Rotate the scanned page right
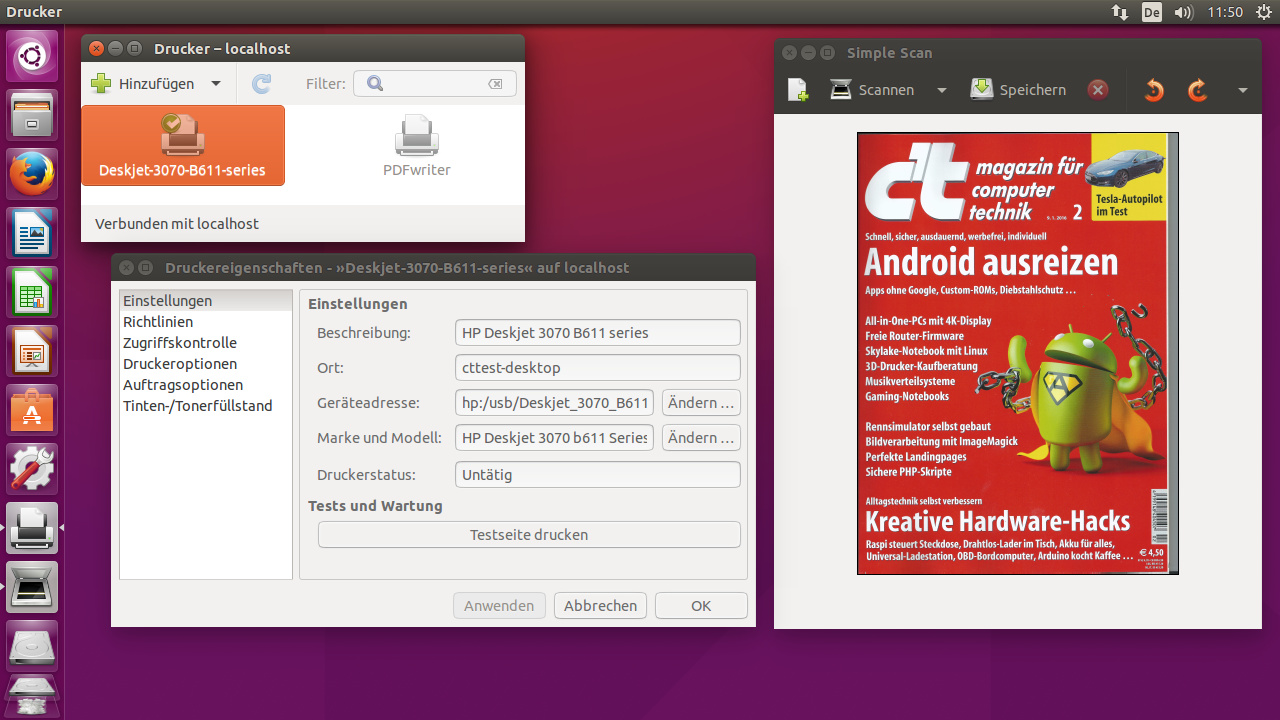 [1198, 90]
